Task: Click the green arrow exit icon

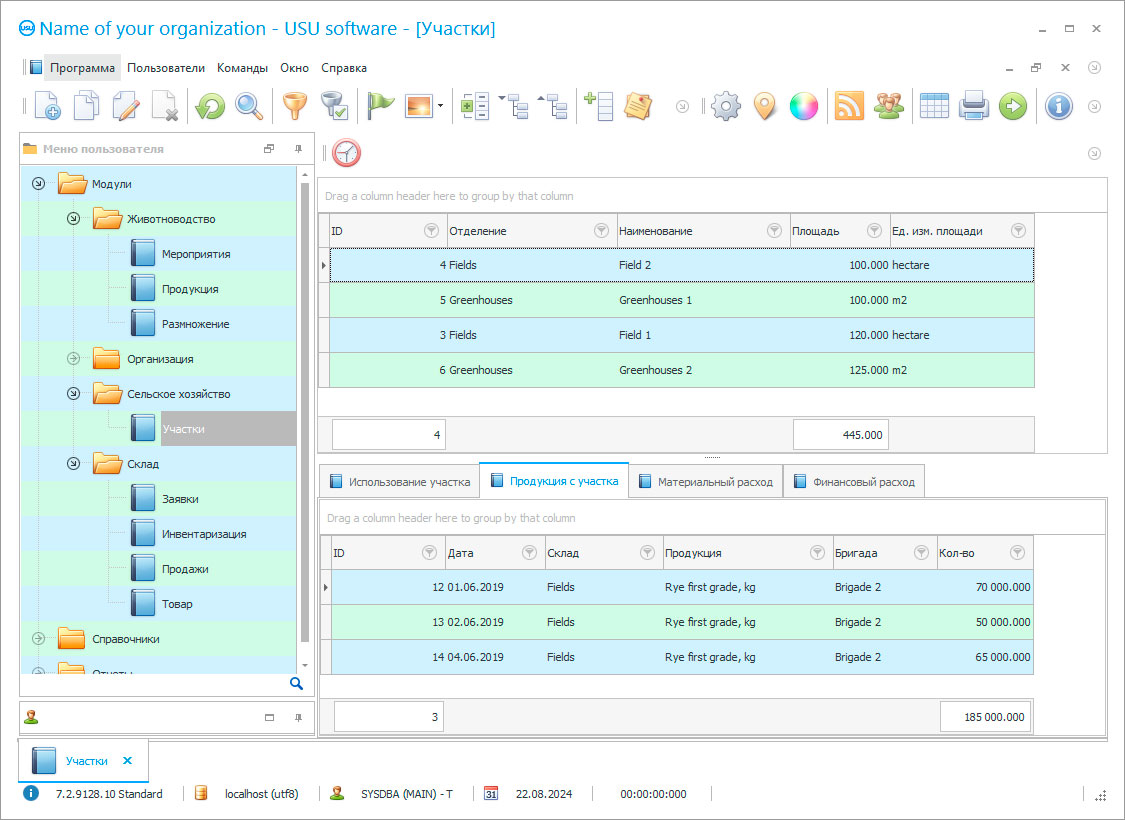Action: (1012, 106)
